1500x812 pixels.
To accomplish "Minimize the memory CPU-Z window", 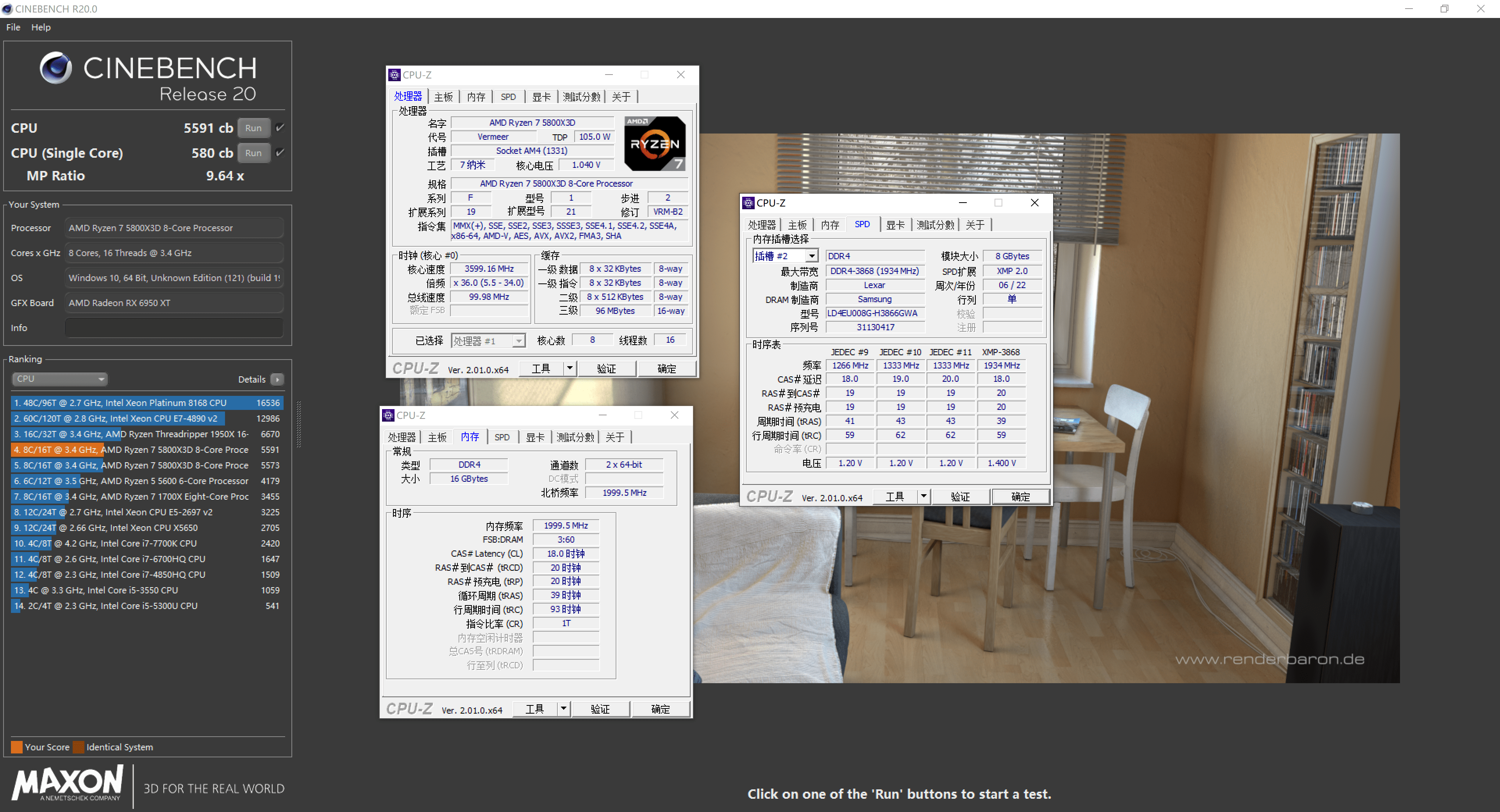I will pos(603,415).
